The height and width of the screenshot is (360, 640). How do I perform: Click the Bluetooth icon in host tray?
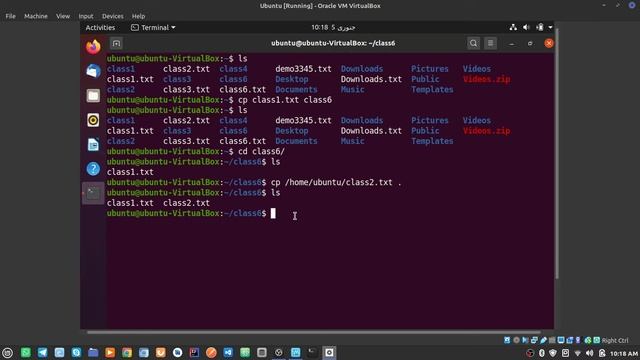(x=542, y=353)
